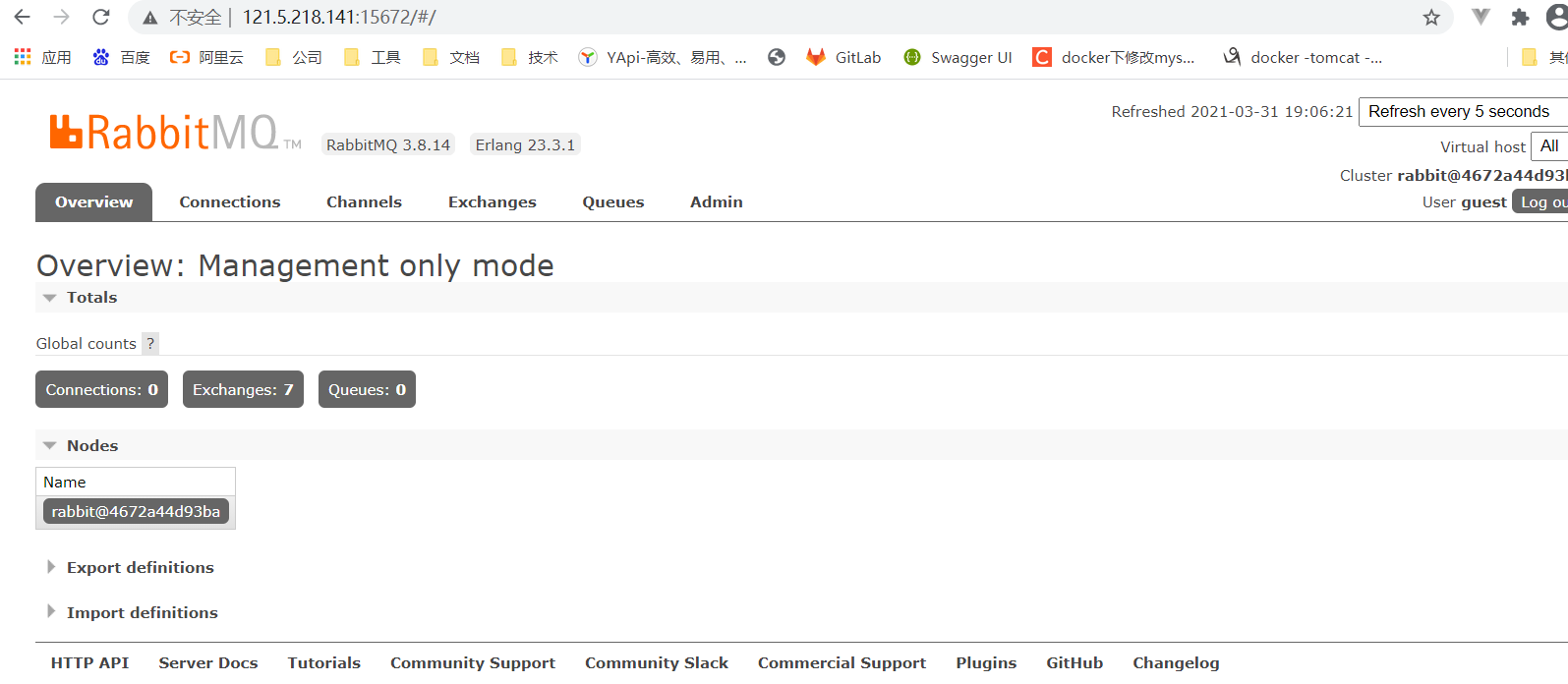
Task: Open the browser profile avatar
Action: pyautogui.click(x=1558, y=17)
